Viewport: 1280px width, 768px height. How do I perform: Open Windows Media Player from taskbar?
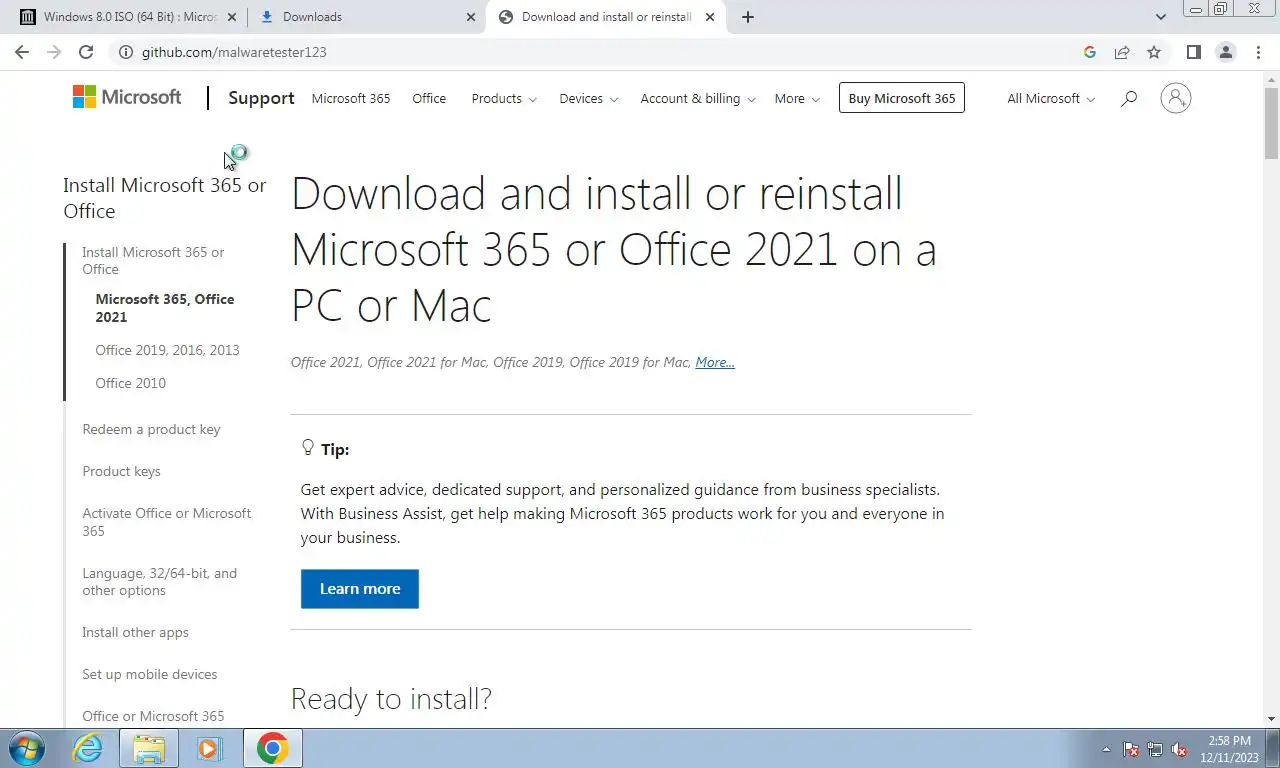point(210,748)
